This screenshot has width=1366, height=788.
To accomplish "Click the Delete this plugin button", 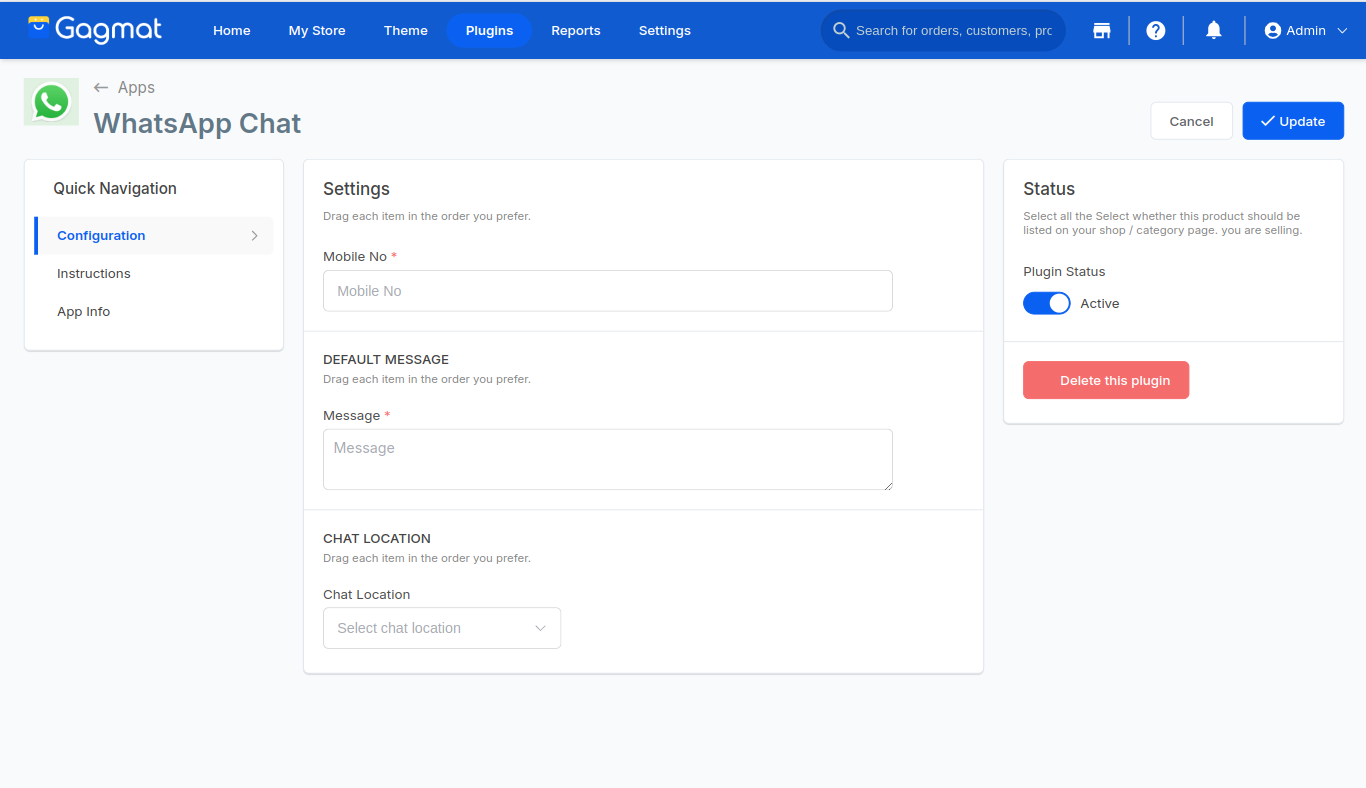I will pos(1106,380).
